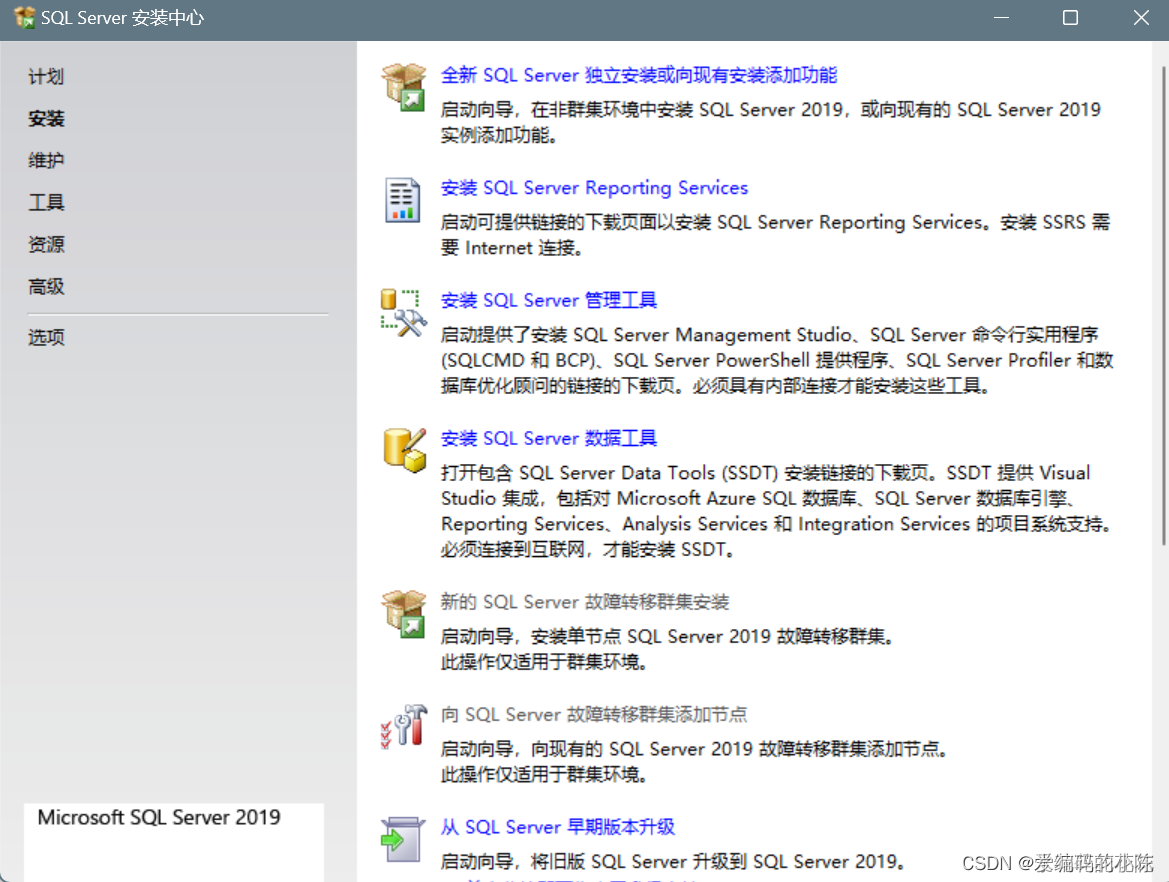This screenshot has height=882, width=1169.
Task: Go to the 资源 section
Action: [x=46, y=245]
